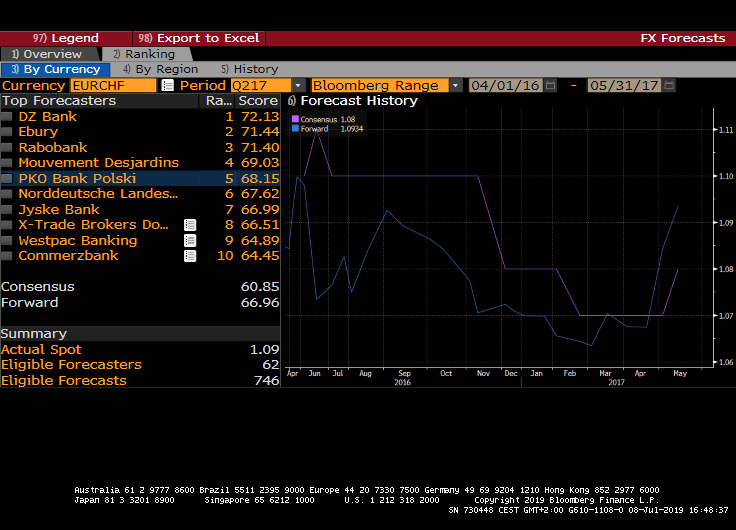This screenshot has height=530, width=736.
Task: Open Westpac Banking forecast details icon
Action: (190, 241)
